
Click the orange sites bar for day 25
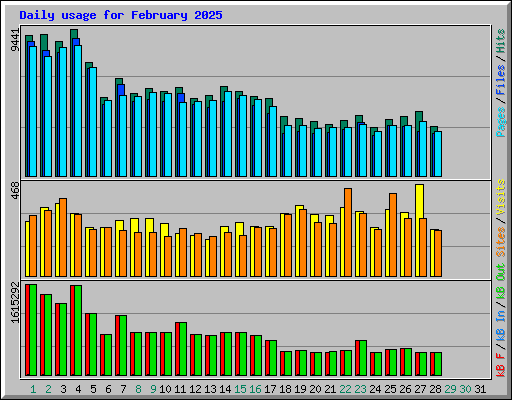pyautogui.click(x=393, y=235)
